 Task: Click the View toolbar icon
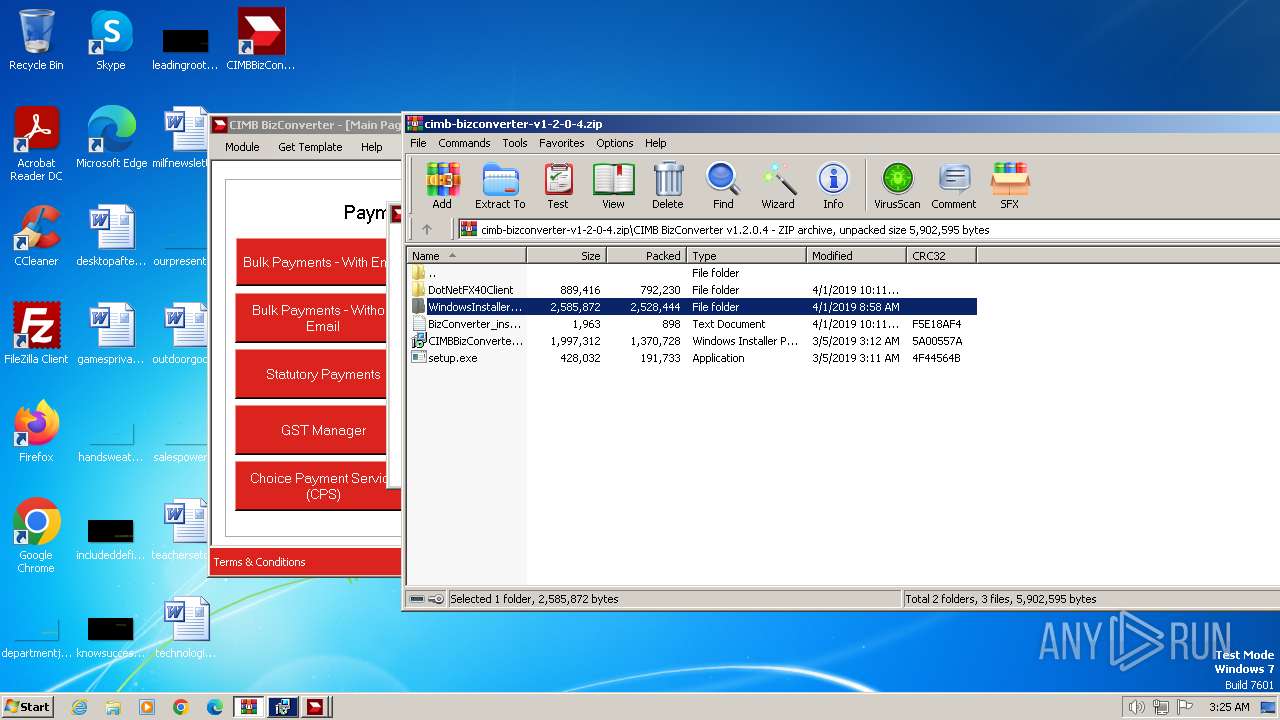click(x=613, y=186)
